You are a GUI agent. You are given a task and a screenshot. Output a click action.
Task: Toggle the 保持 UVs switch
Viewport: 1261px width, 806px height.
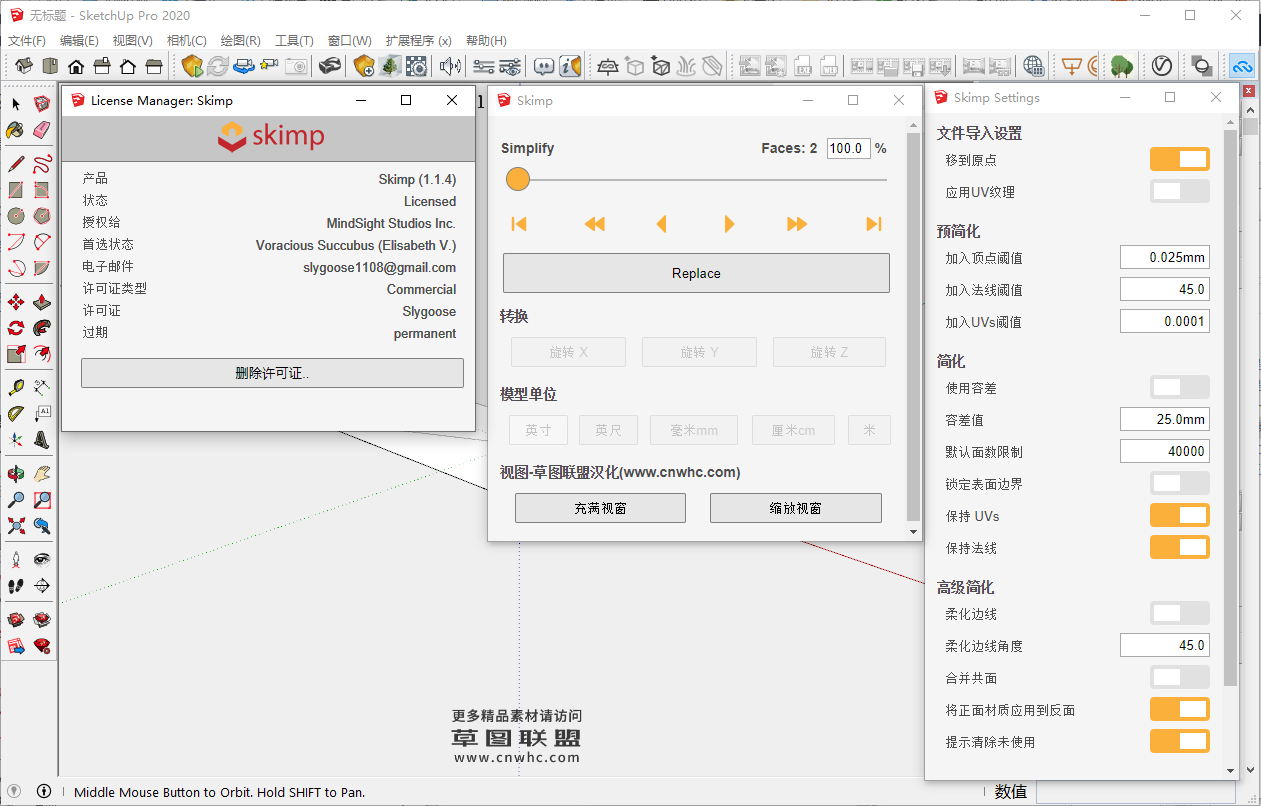pyautogui.click(x=1180, y=515)
